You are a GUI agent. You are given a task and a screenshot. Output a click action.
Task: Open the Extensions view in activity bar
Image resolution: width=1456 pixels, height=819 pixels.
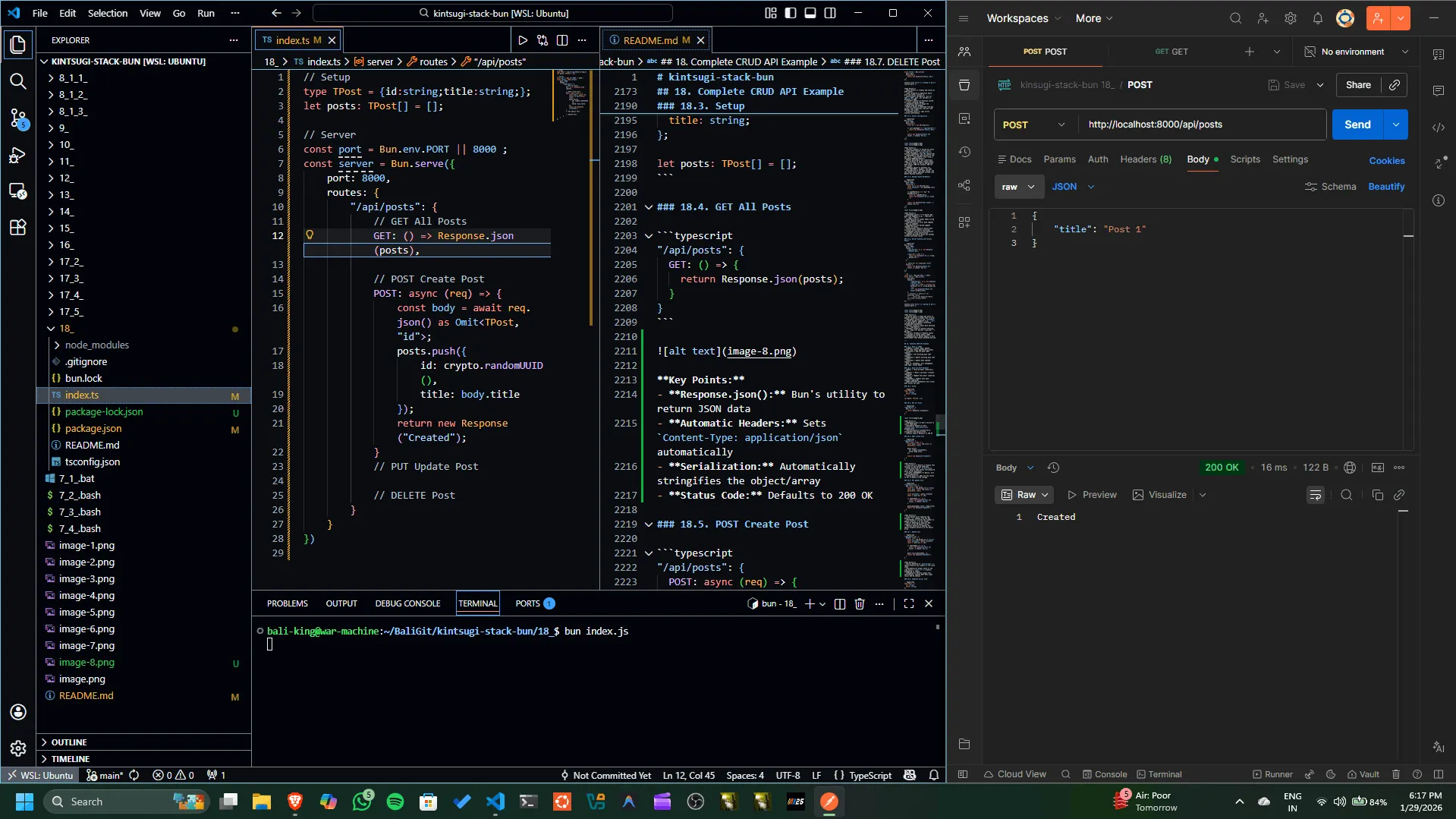coord(18,227)
